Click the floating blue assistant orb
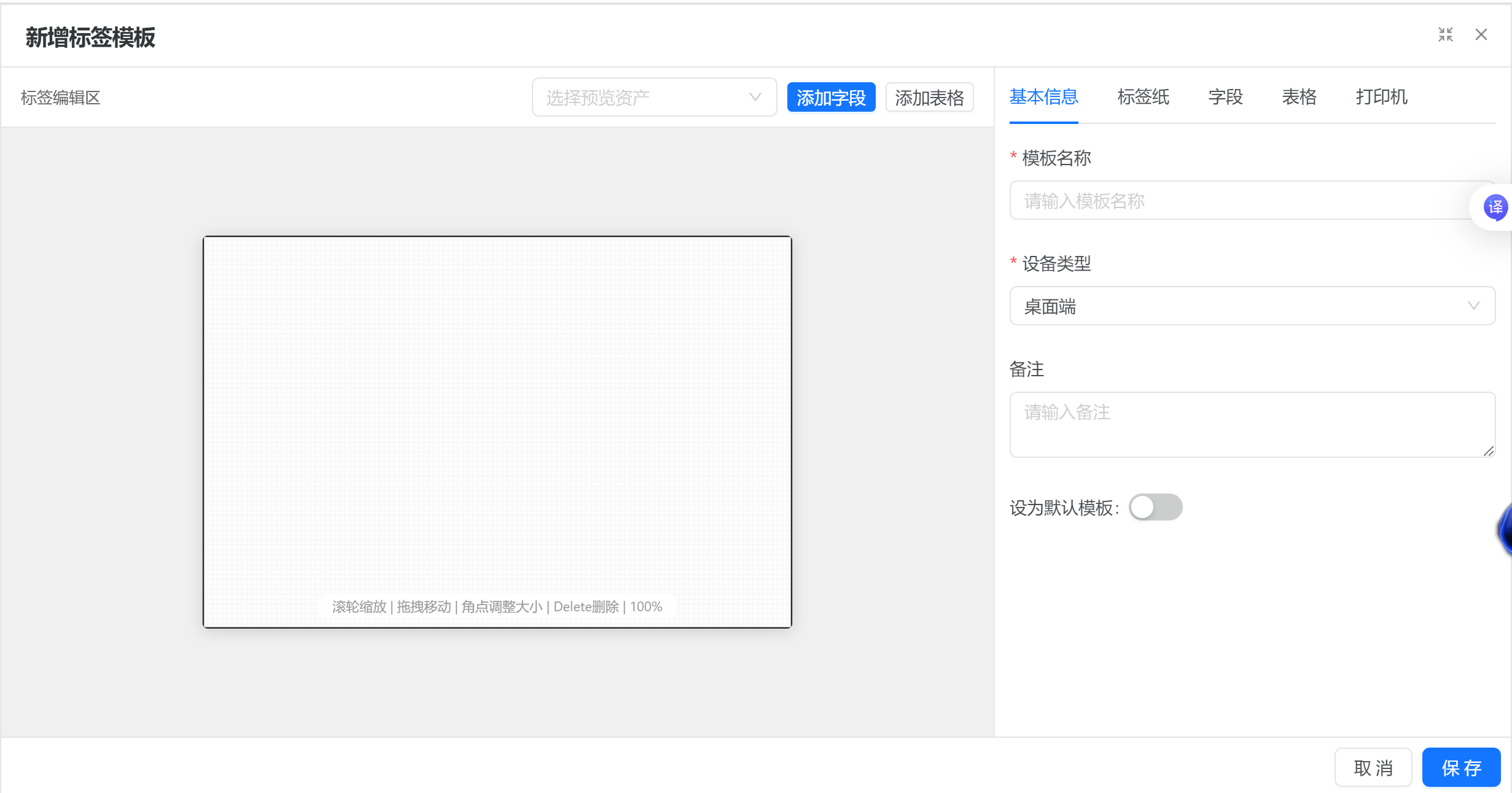This screenshot has height=793, width=1512. pyautogui.click(x=1505, y=530)
